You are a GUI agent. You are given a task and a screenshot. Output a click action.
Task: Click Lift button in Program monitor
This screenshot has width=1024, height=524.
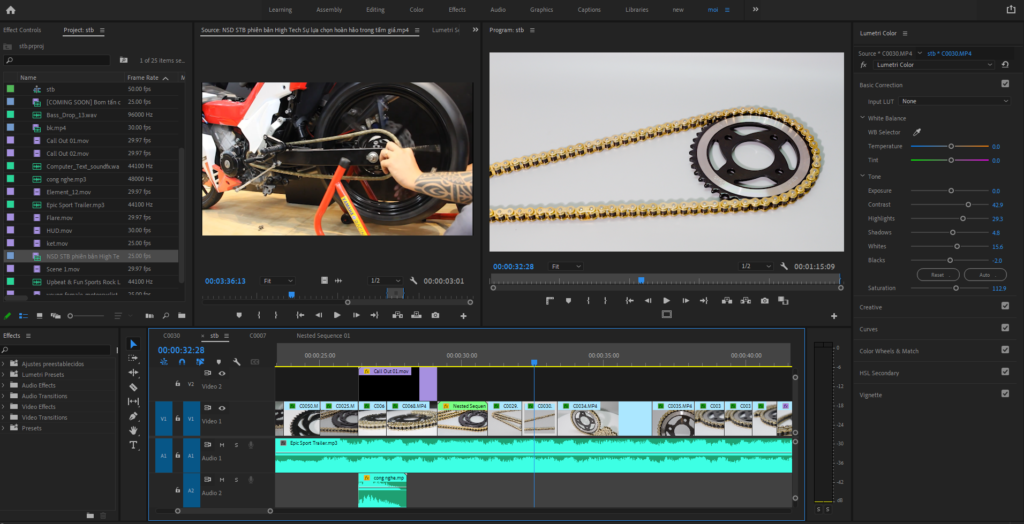tap(726, 301)
